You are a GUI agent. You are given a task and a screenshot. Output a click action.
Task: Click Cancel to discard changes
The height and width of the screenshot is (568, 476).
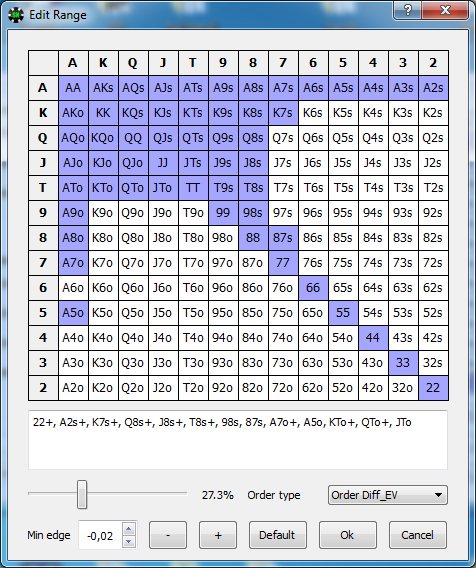(x=417, y=535)
